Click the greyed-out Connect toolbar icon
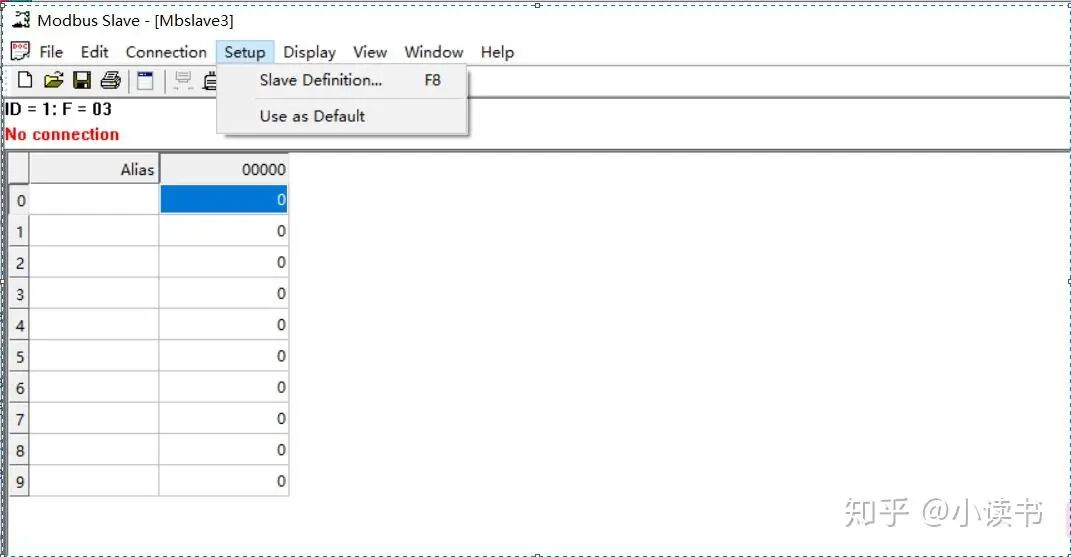 tap(182, 80)
